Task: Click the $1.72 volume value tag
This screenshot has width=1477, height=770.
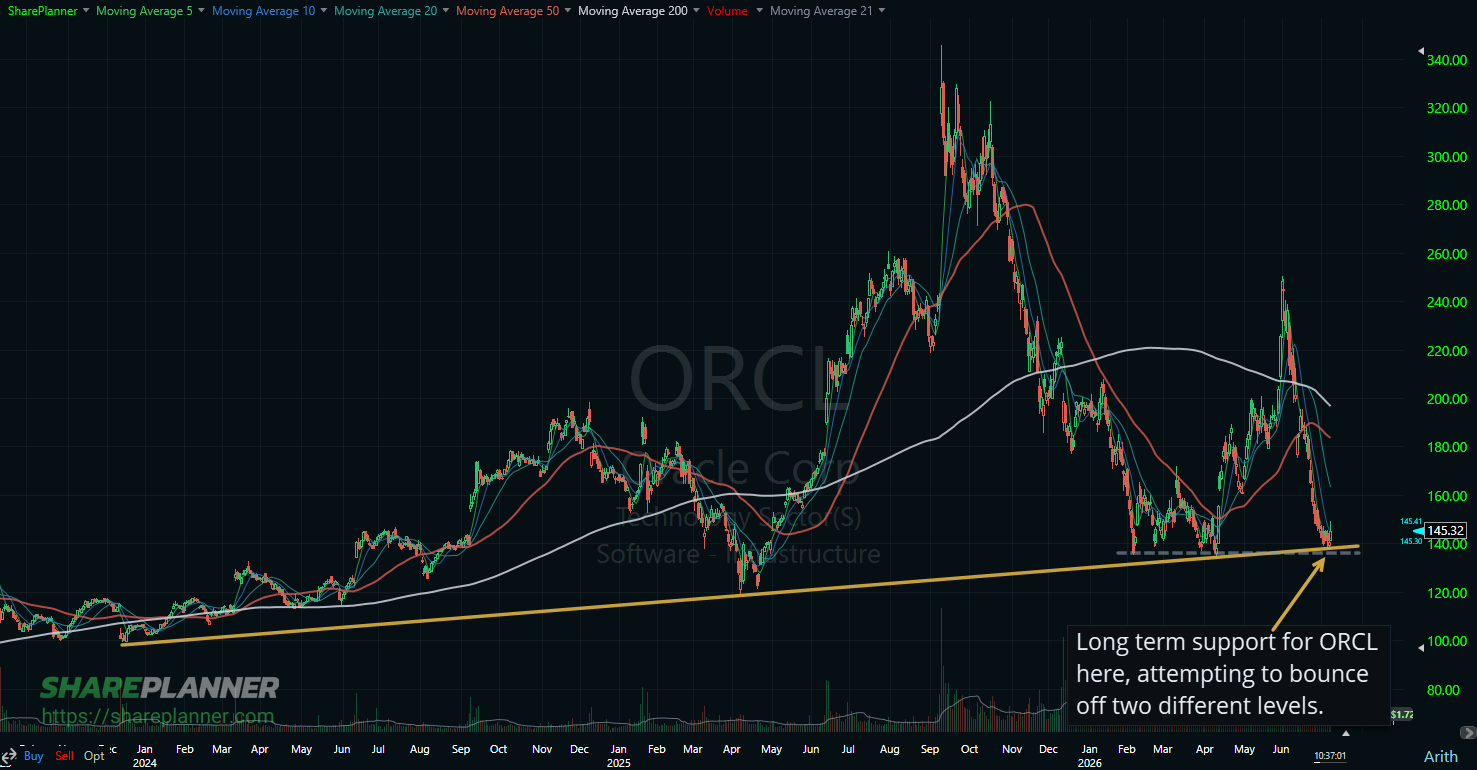Action: point(1404,715)
